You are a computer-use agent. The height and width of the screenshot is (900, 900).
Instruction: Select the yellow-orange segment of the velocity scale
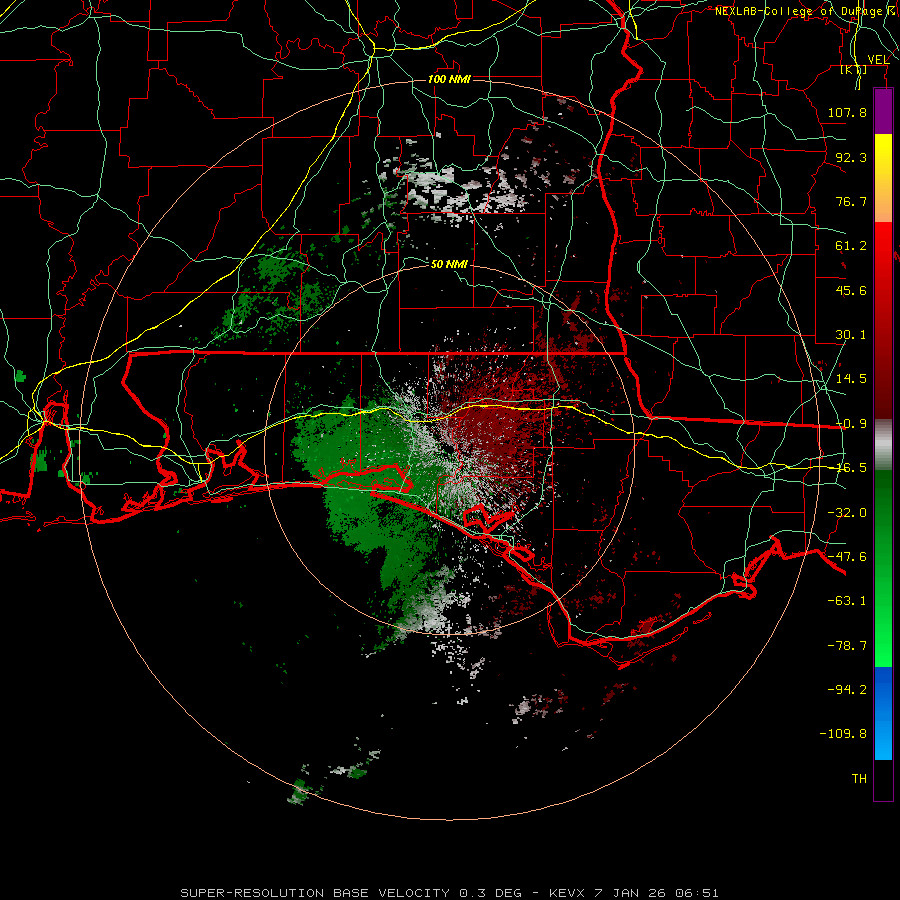883,178
